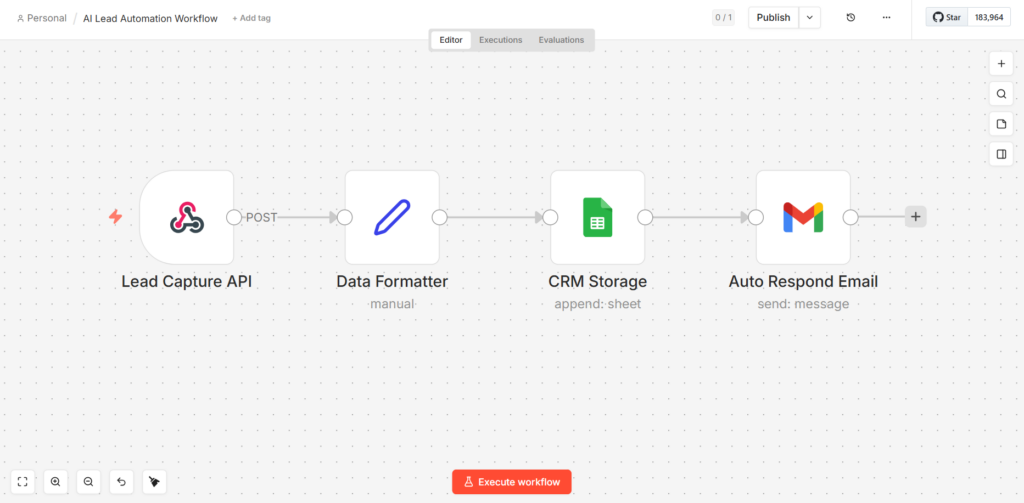Click the Data Formatter output connector
This screenshot has height=503, width=1024.
click(440, 218)
